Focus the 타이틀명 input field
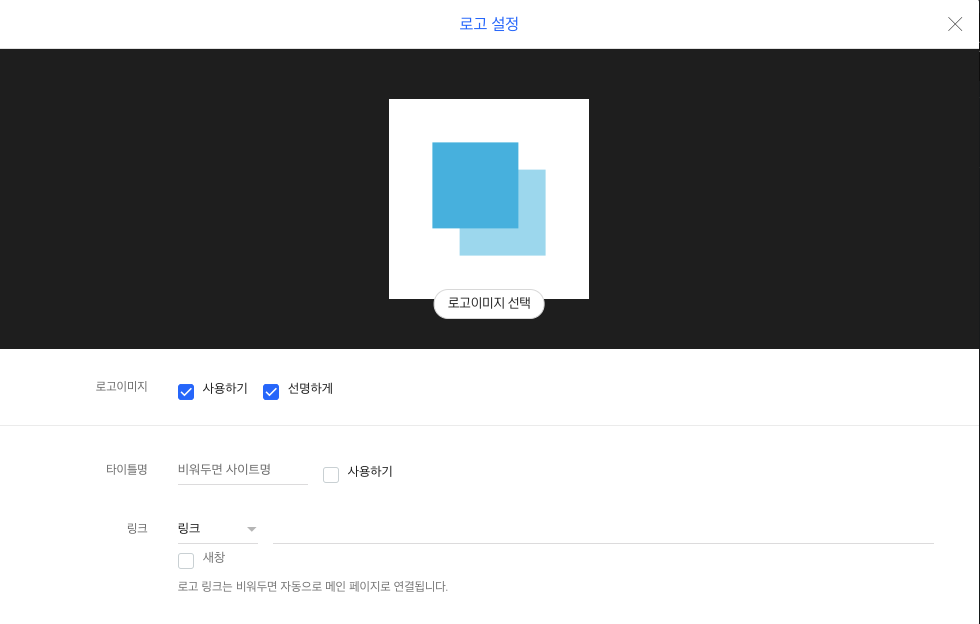This screenshot has height=624, width=980. coord(242,470)
